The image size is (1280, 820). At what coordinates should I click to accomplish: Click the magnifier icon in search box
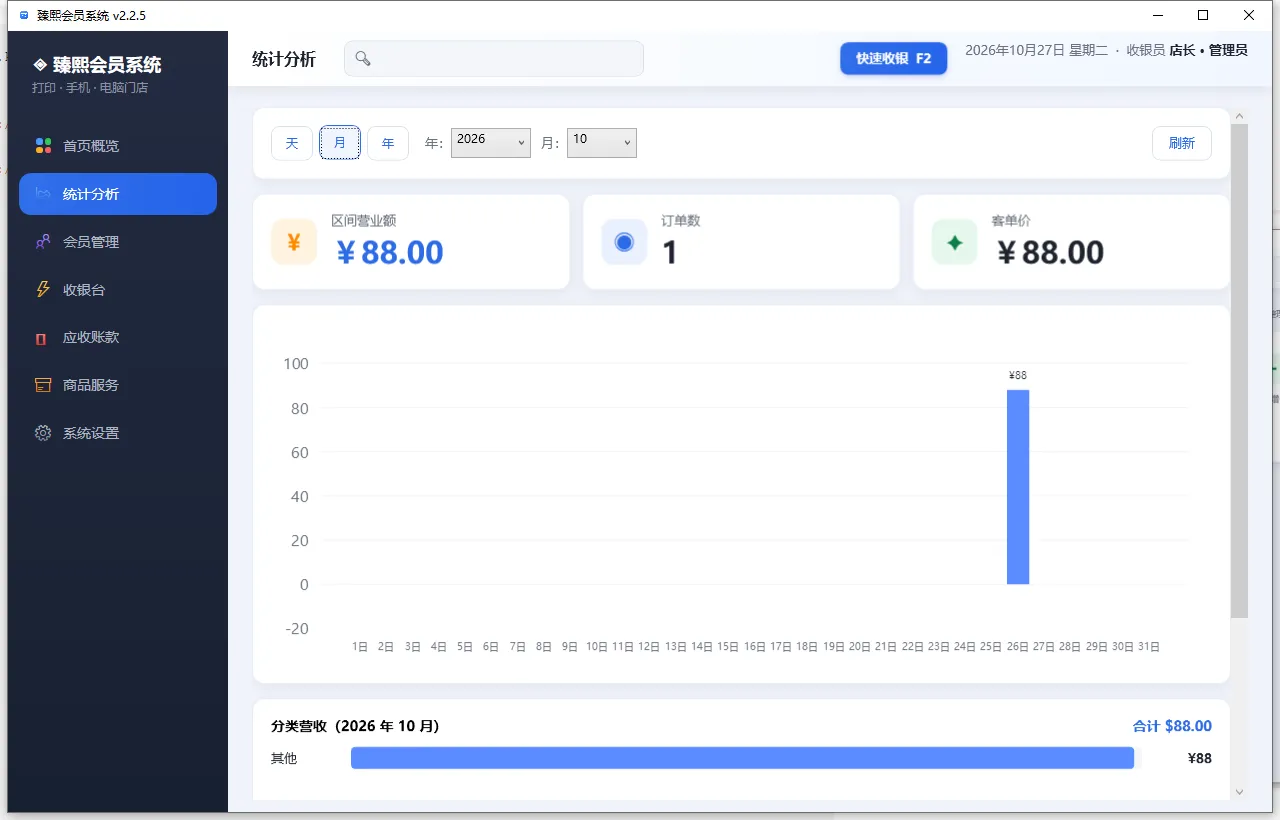point(363,59)
